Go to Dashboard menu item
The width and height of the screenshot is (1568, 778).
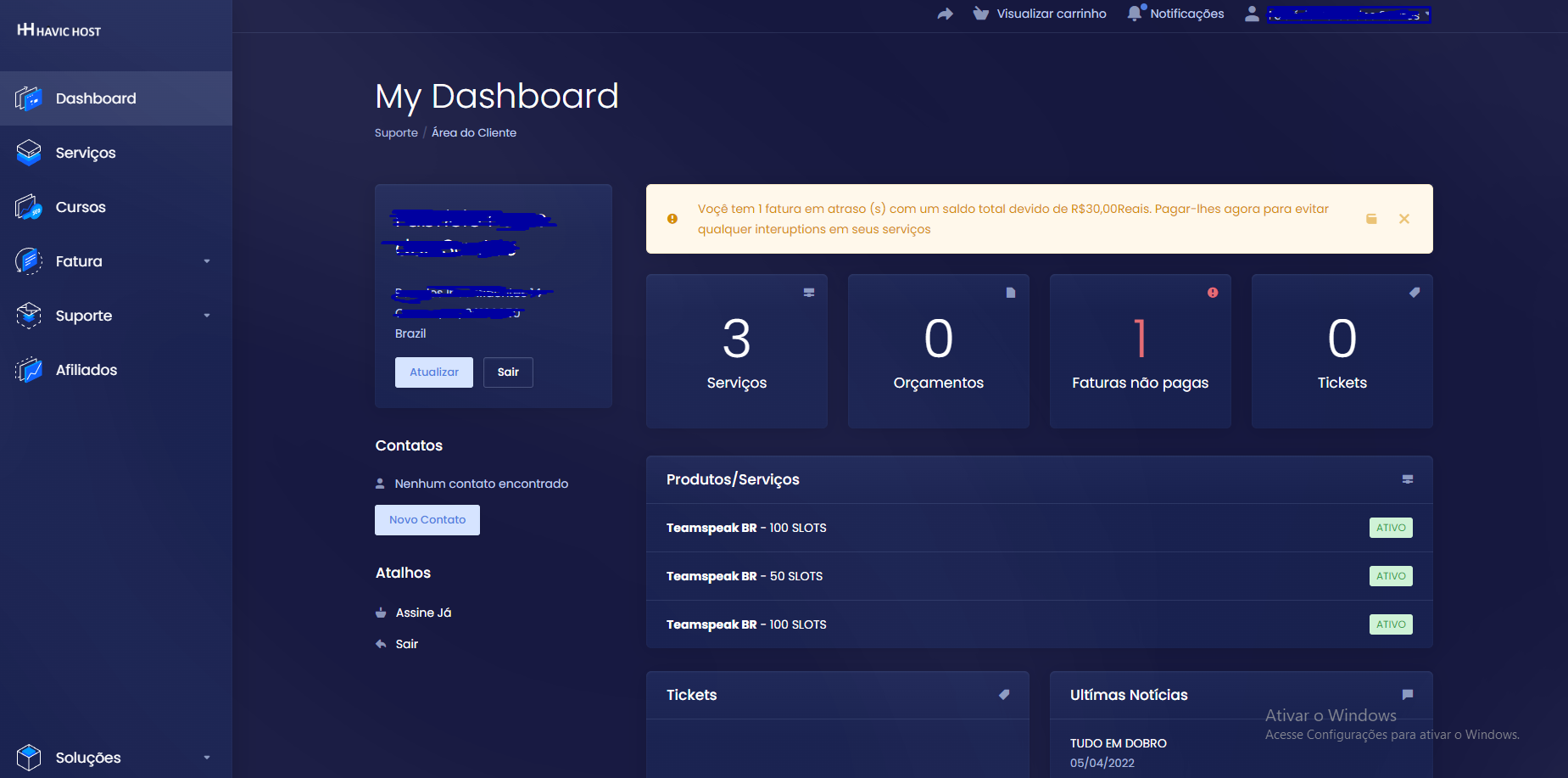click(x=116, y=98)
